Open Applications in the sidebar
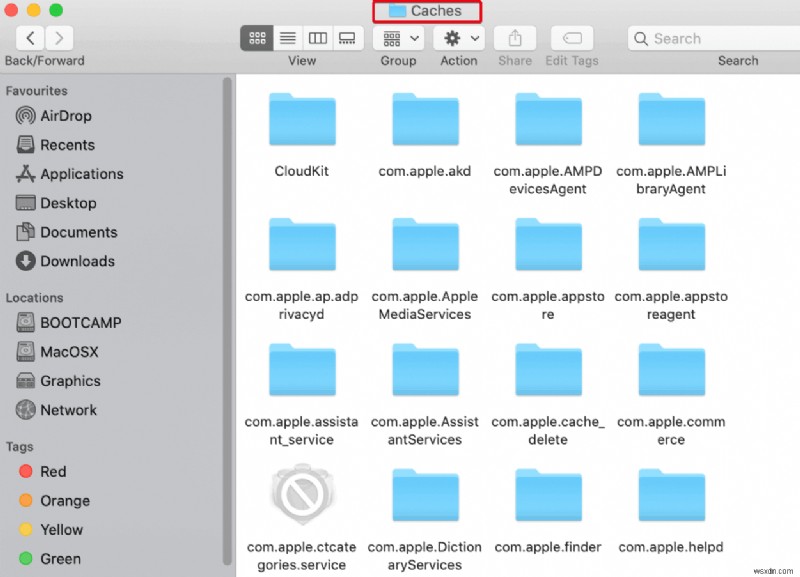800x577 pixels. 69,174
